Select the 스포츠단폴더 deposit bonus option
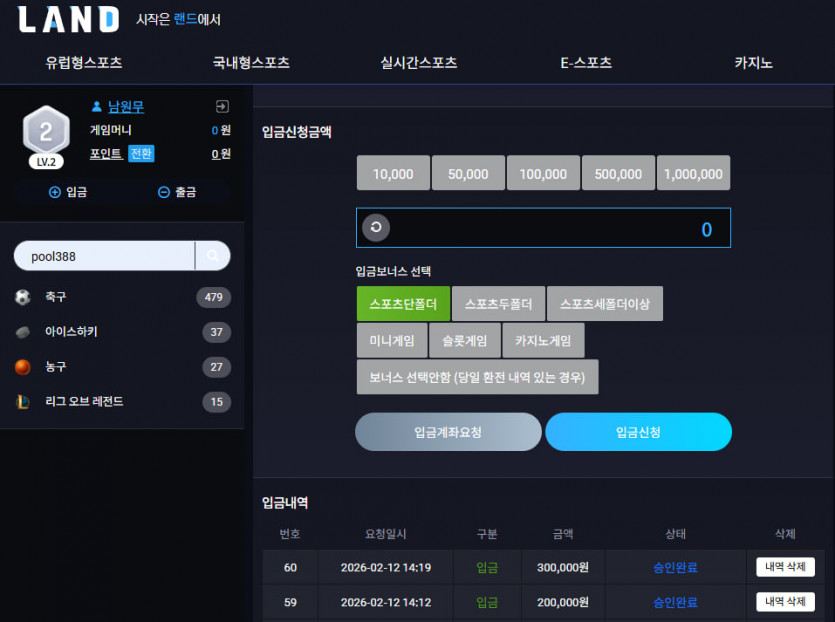Screen dimensions: 835x622 point(403,304)
